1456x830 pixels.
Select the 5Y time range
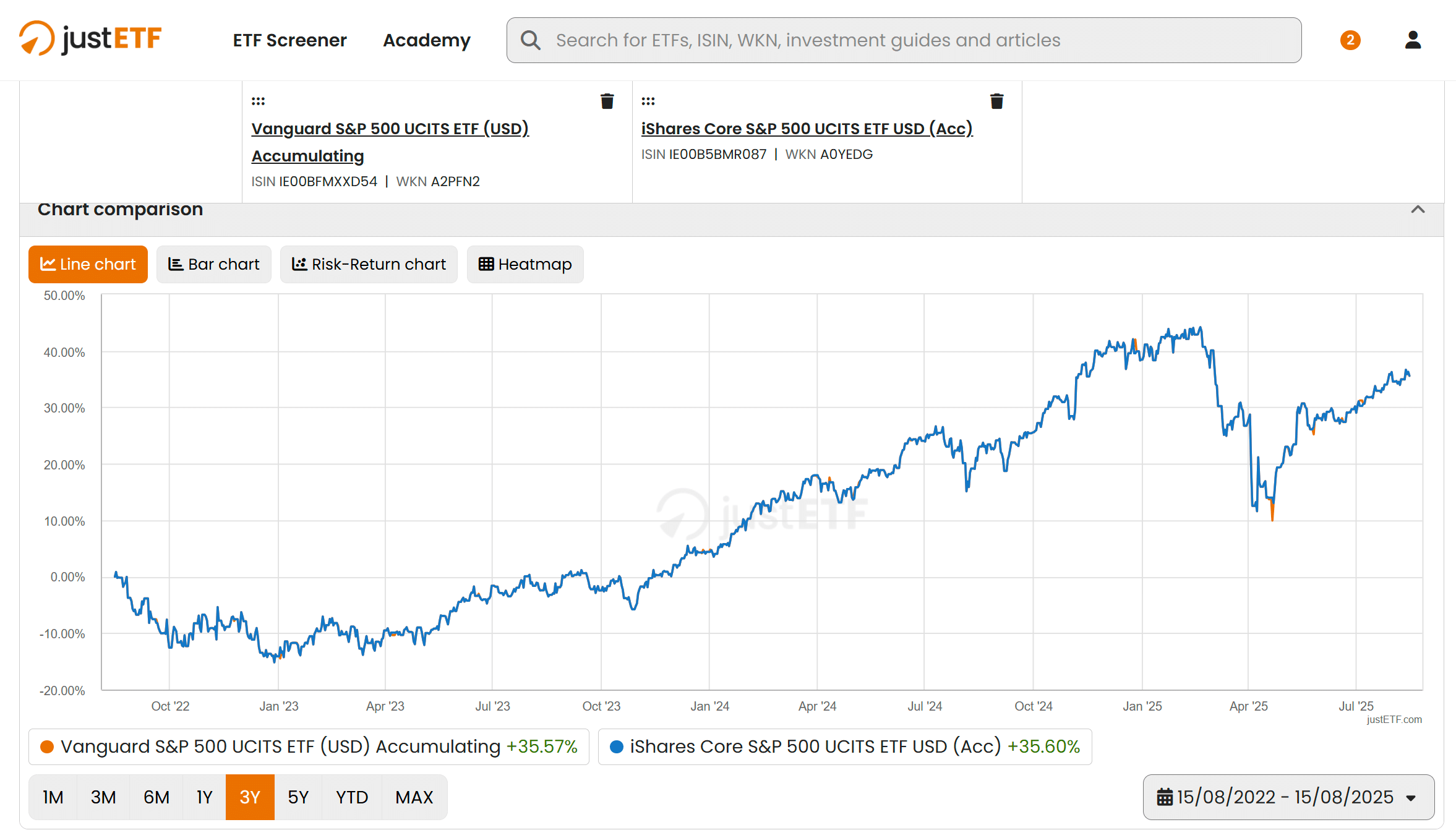pos(298,797)
